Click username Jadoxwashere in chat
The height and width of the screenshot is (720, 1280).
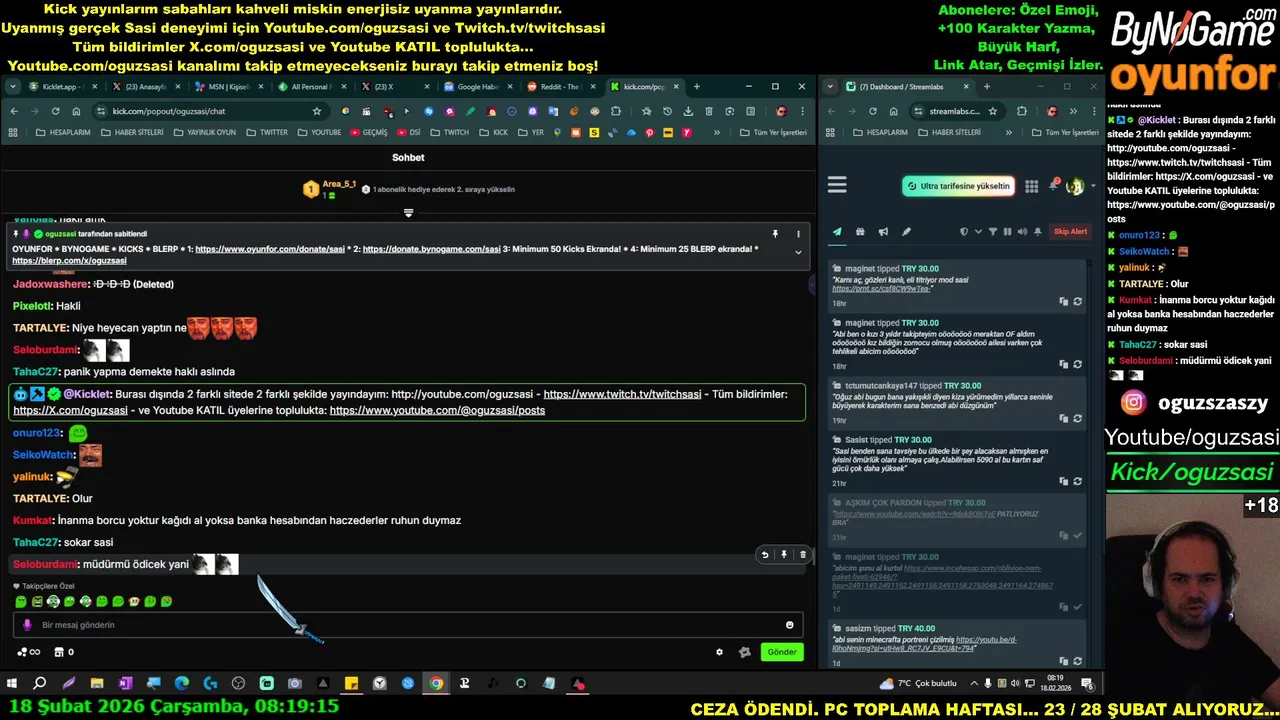[x=51, y=284]
